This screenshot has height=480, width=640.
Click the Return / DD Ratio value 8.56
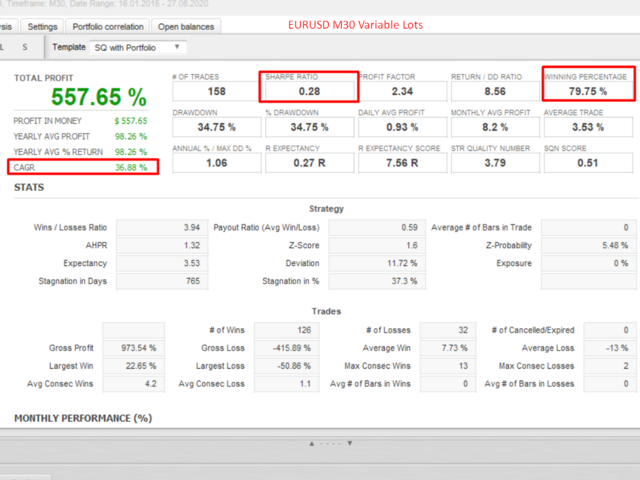pyautogui.click(x=493, y=92)
